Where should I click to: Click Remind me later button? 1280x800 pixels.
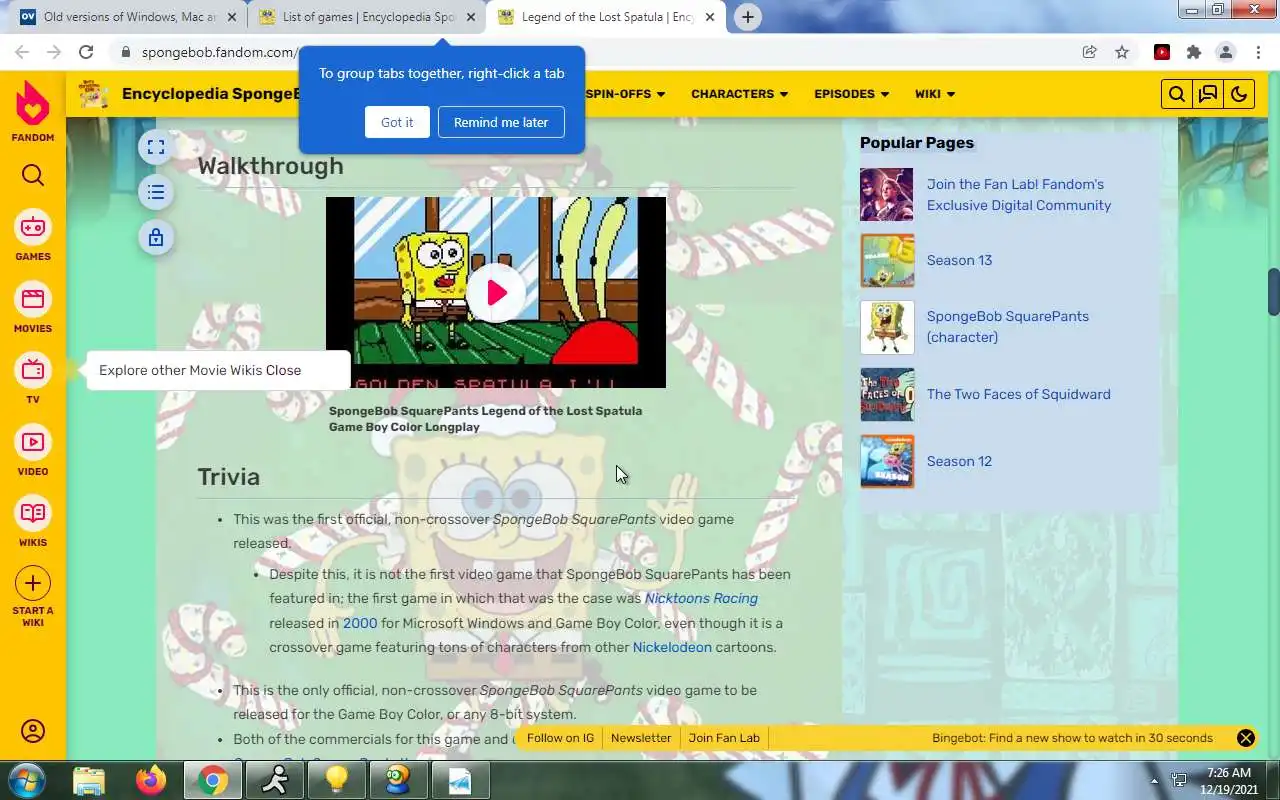(501, 122)
